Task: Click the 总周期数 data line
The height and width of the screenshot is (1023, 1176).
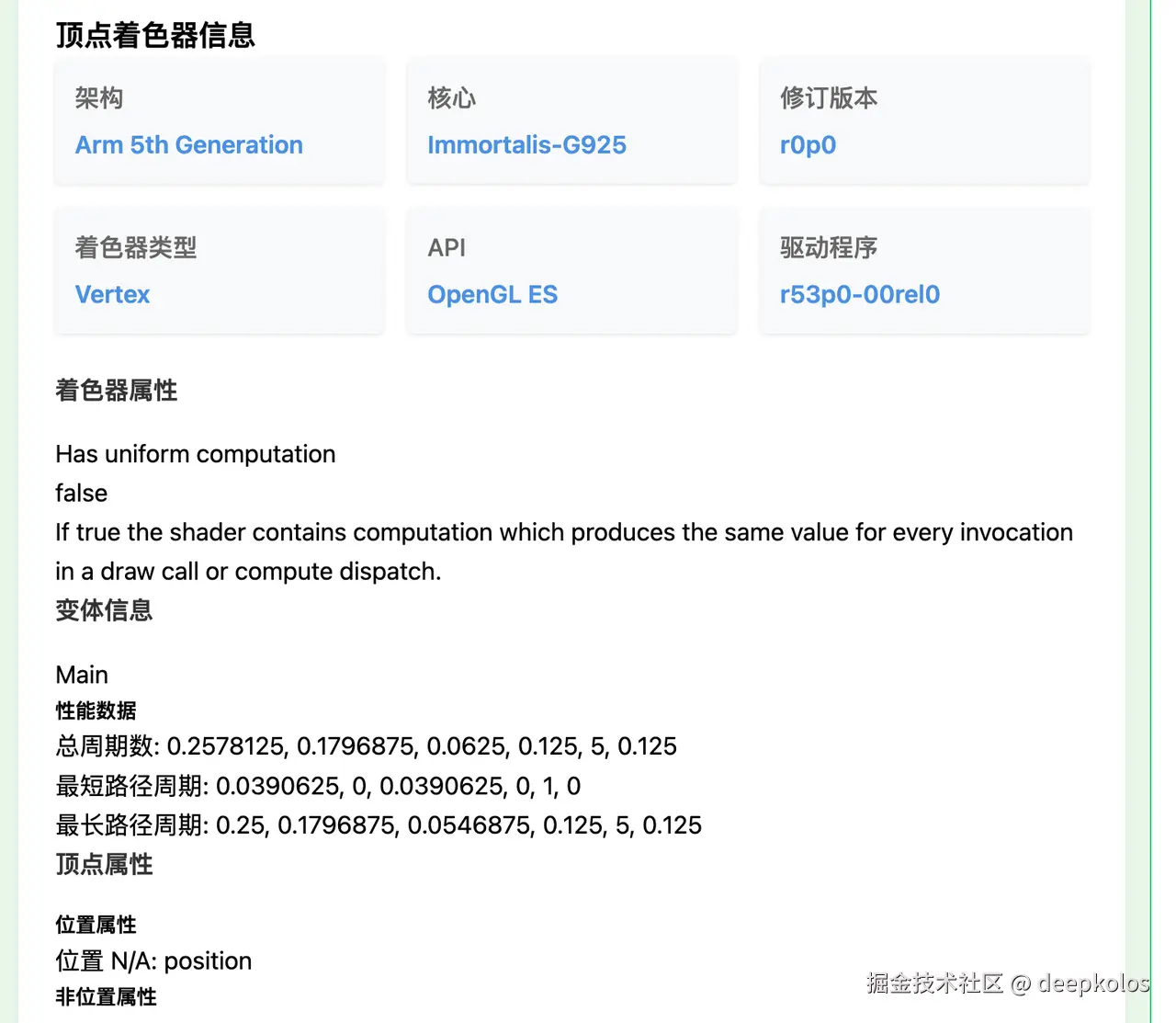Action: [x=366, y=746]
